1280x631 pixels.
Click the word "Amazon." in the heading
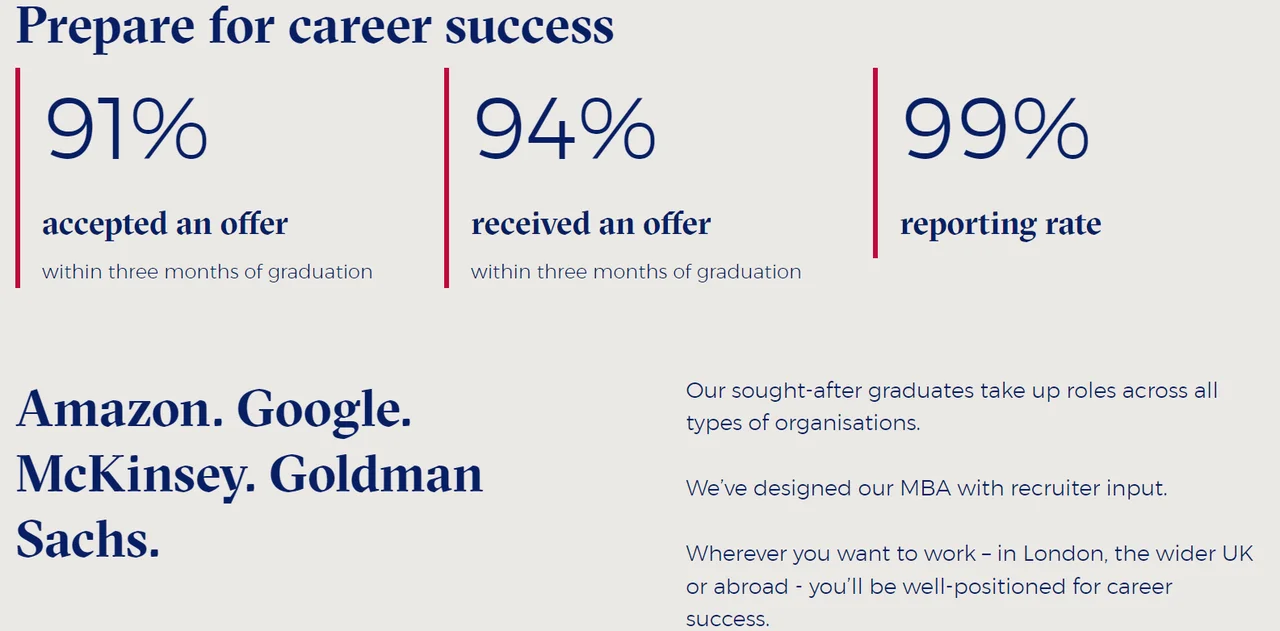coord(120,409)
